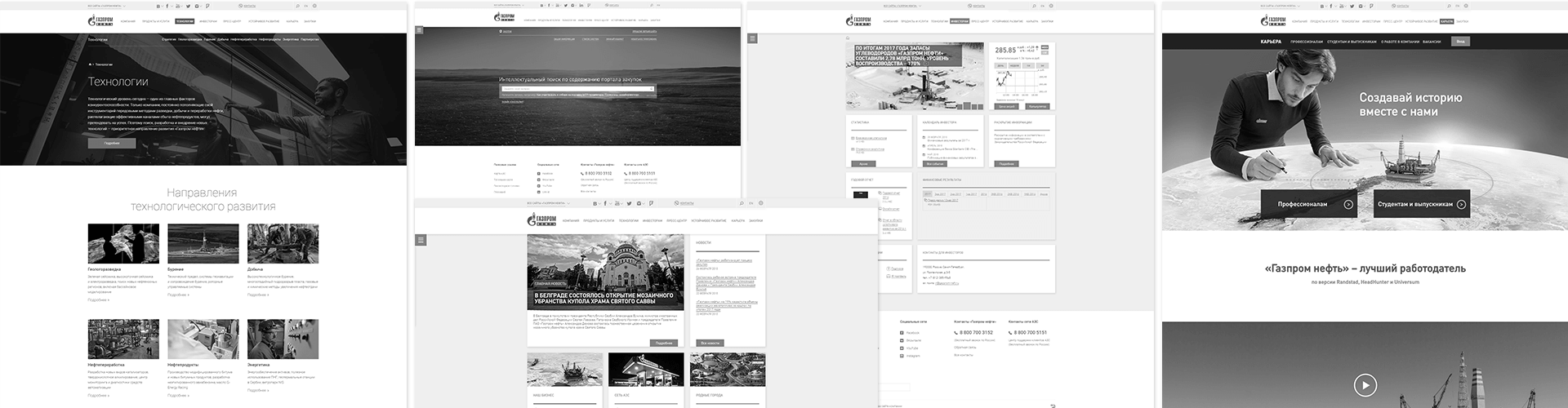The width and height of the screenshot is (1568, 408).
Task: Open the Belgrade Saint Sava temple news image
Action: (x=605, y=273)
